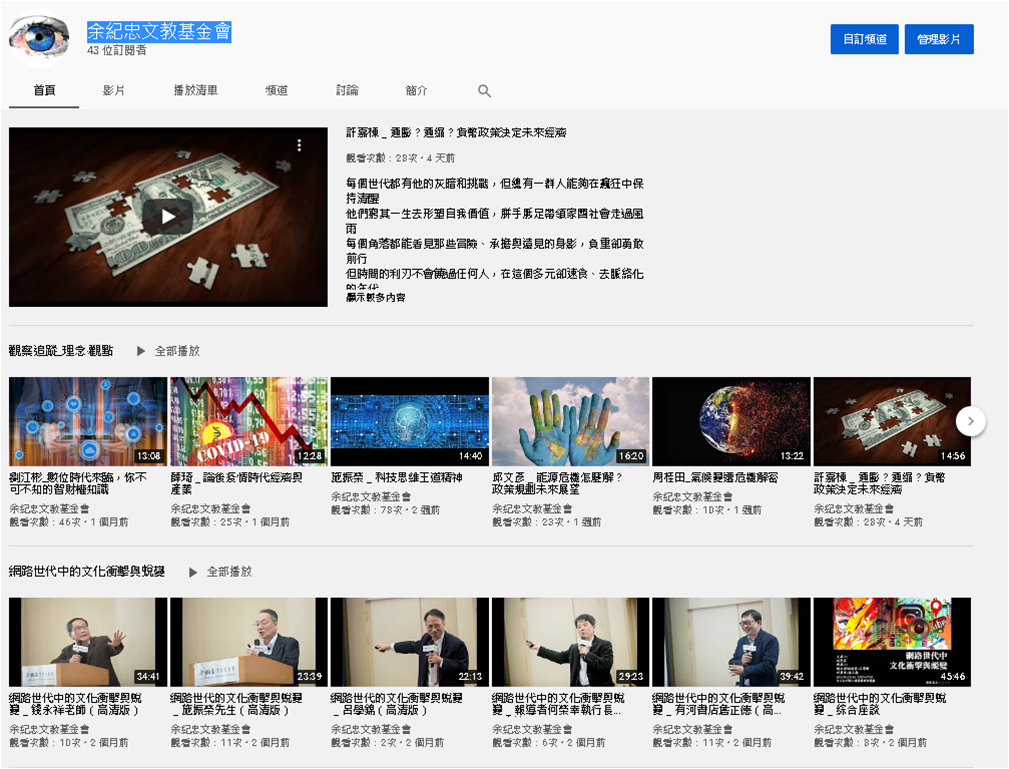Open video title 錢永祥老師（高清版）
Image resolution: width=1009 pixels, height=769 pixels.
click(75, 704)
